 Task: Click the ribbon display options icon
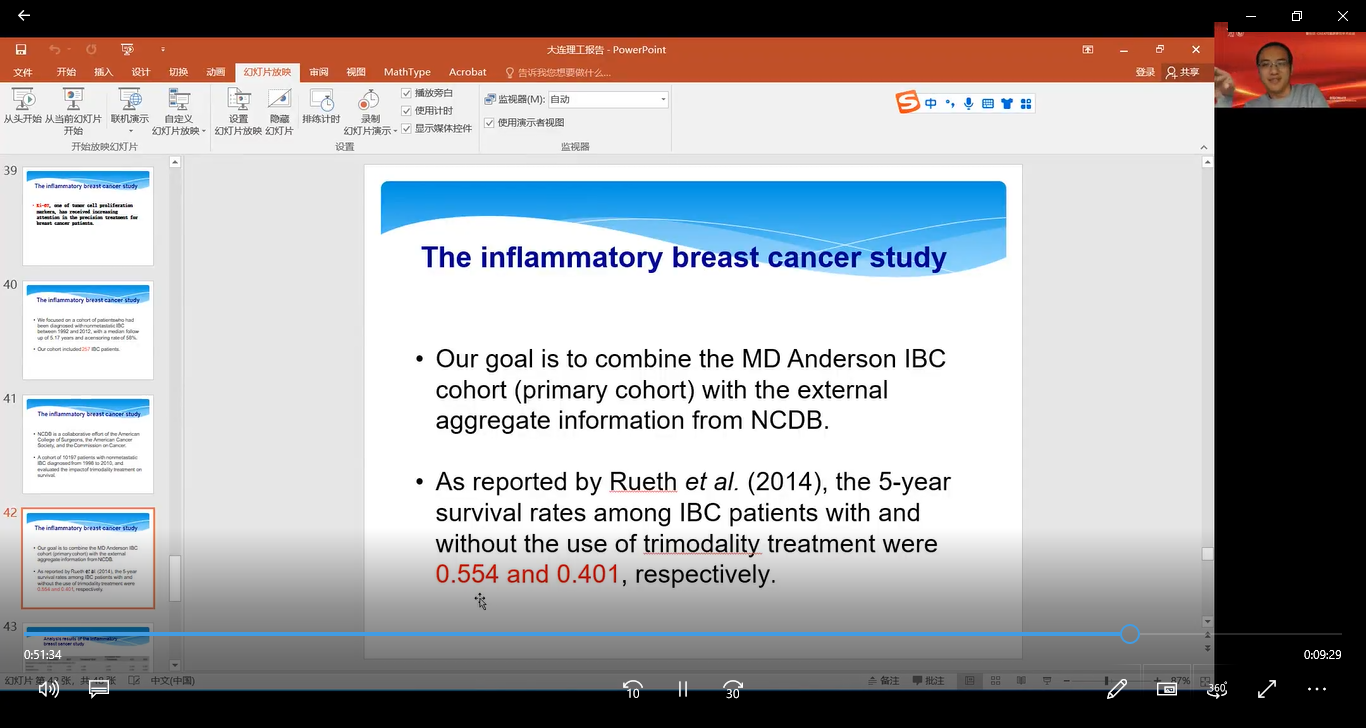coord(1088,49)
